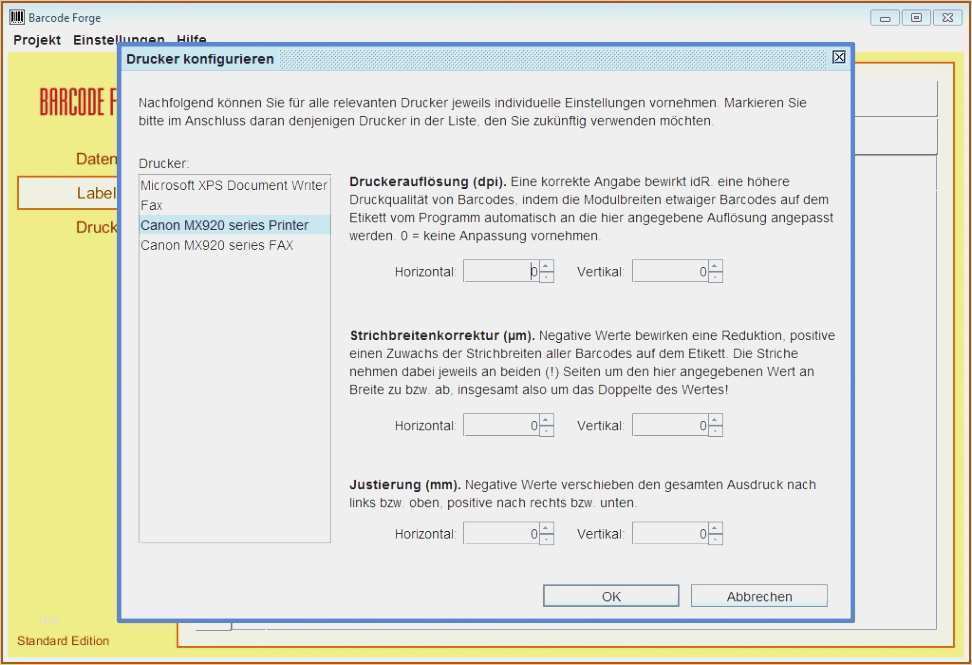Decrease vertical Strichbreitenkorrektur value
The height and width of the screenshot is (665, 972).
coord(715,431)
